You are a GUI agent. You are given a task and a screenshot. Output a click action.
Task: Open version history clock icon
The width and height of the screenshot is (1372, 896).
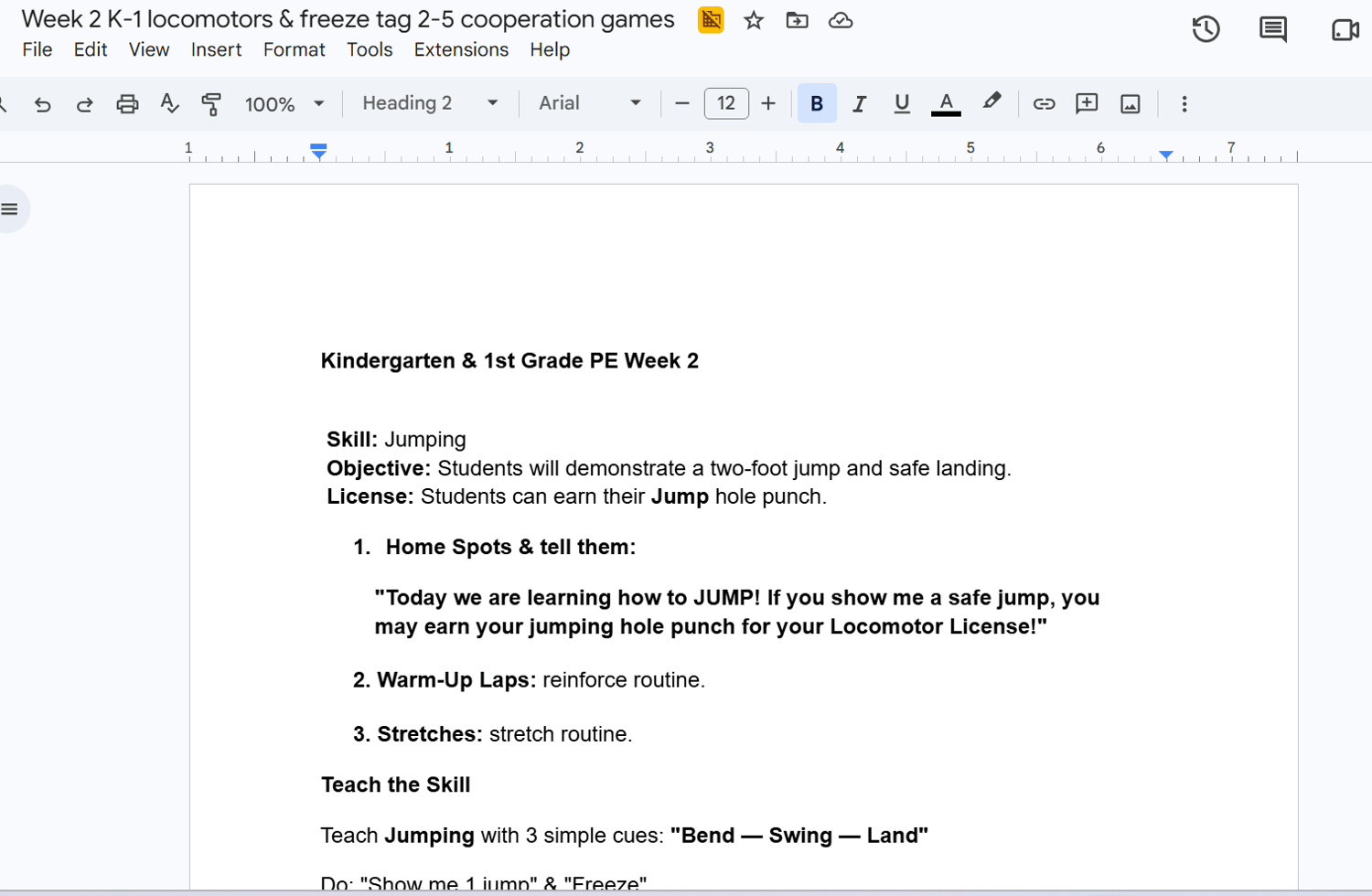pyautogui.click(x=1206, y=29)
